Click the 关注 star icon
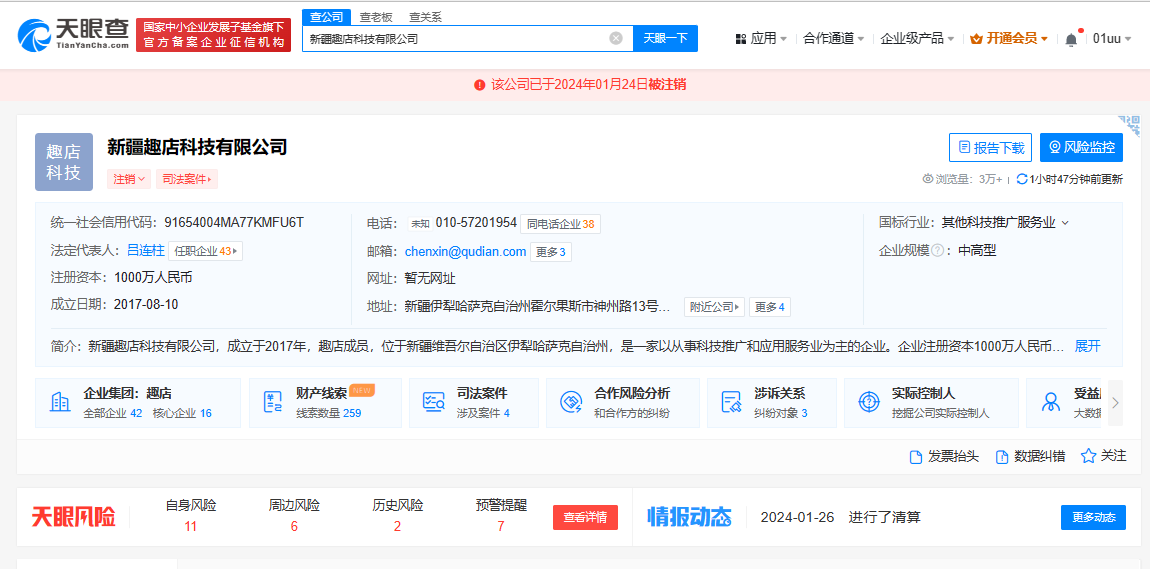Screen dimensions: 1150x569 1088,456
